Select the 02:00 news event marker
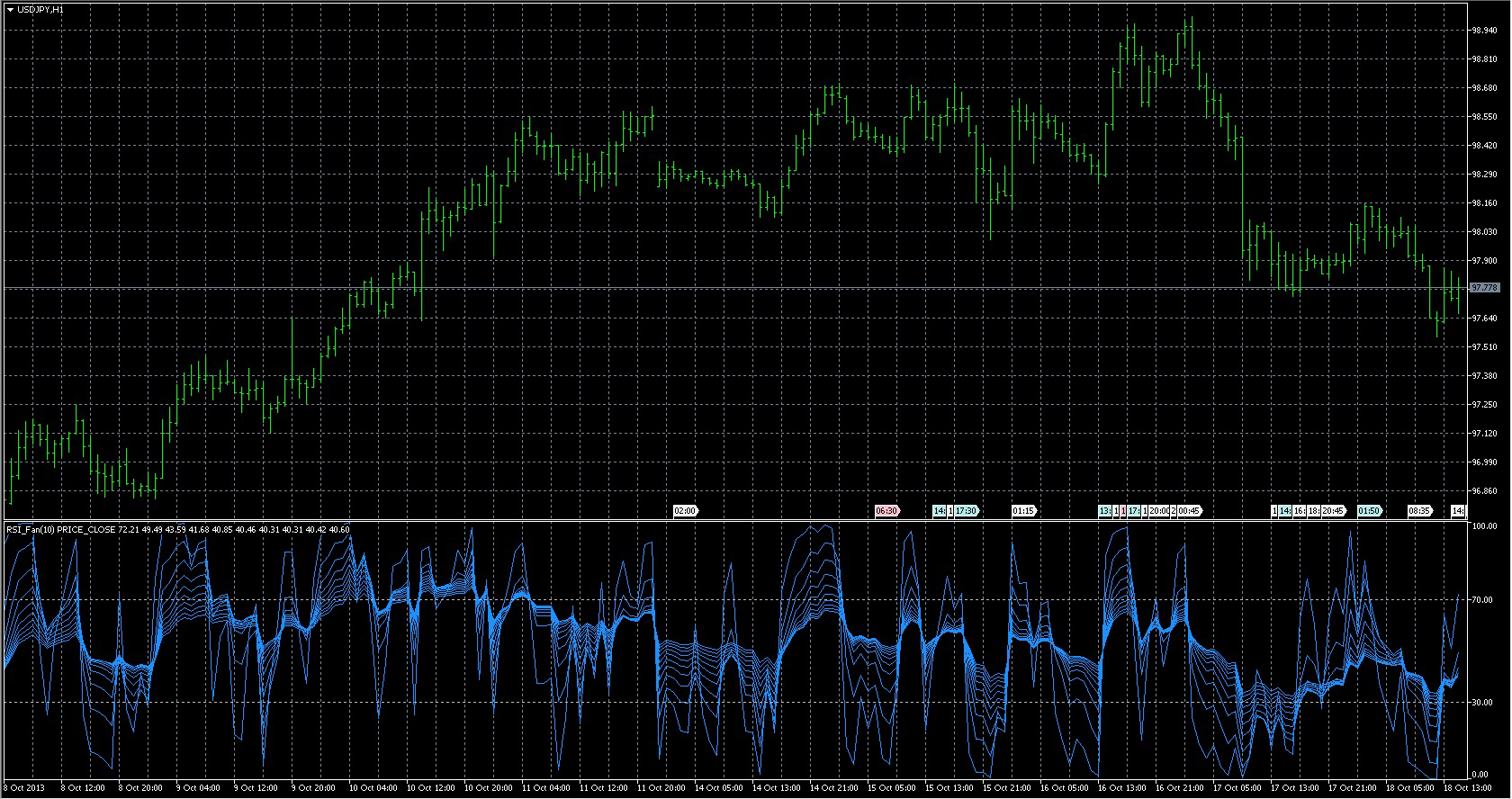The width and height of the screenshot is (1512, 799). point(685,511)
